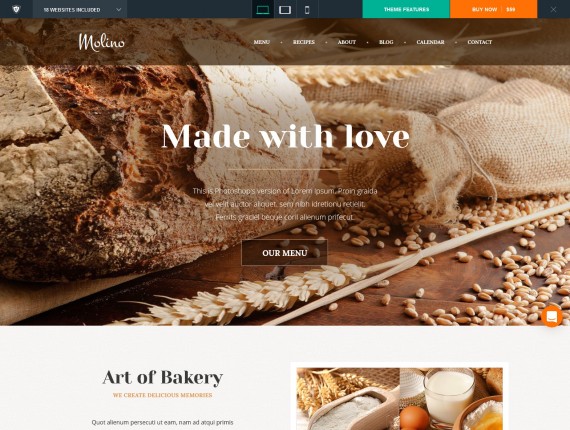Switch to mobile phone preview icon
The width and height of the screenshot is (570, 430).
307,10
